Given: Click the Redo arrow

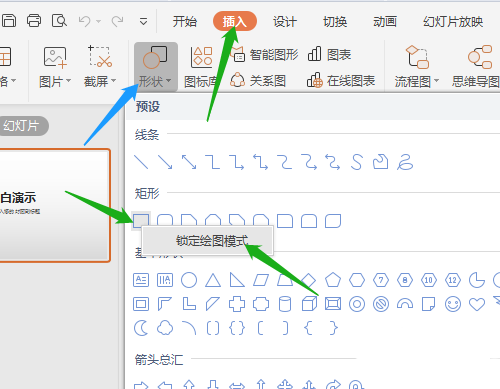Looking at the screenshot, I should point(117,21).
